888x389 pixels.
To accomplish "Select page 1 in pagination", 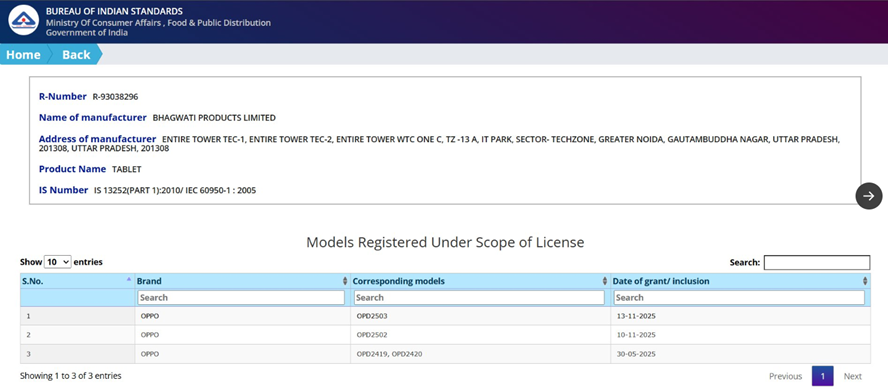I will pyautogui.click(x=822, y=376).
